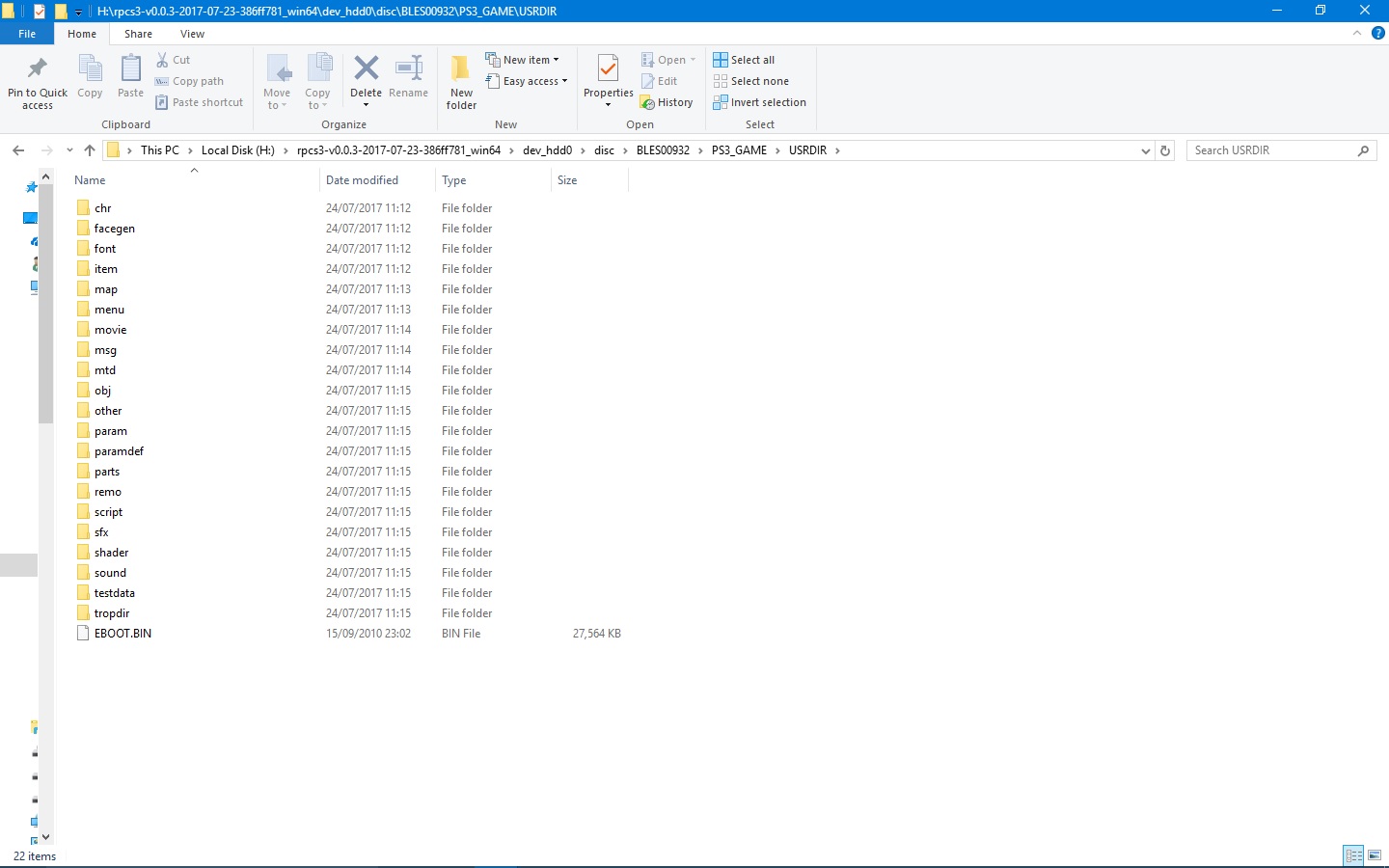Screen dimensions: 1389x868
Task: Open the Share ribbon tab
Action: (x=138, y=34)
